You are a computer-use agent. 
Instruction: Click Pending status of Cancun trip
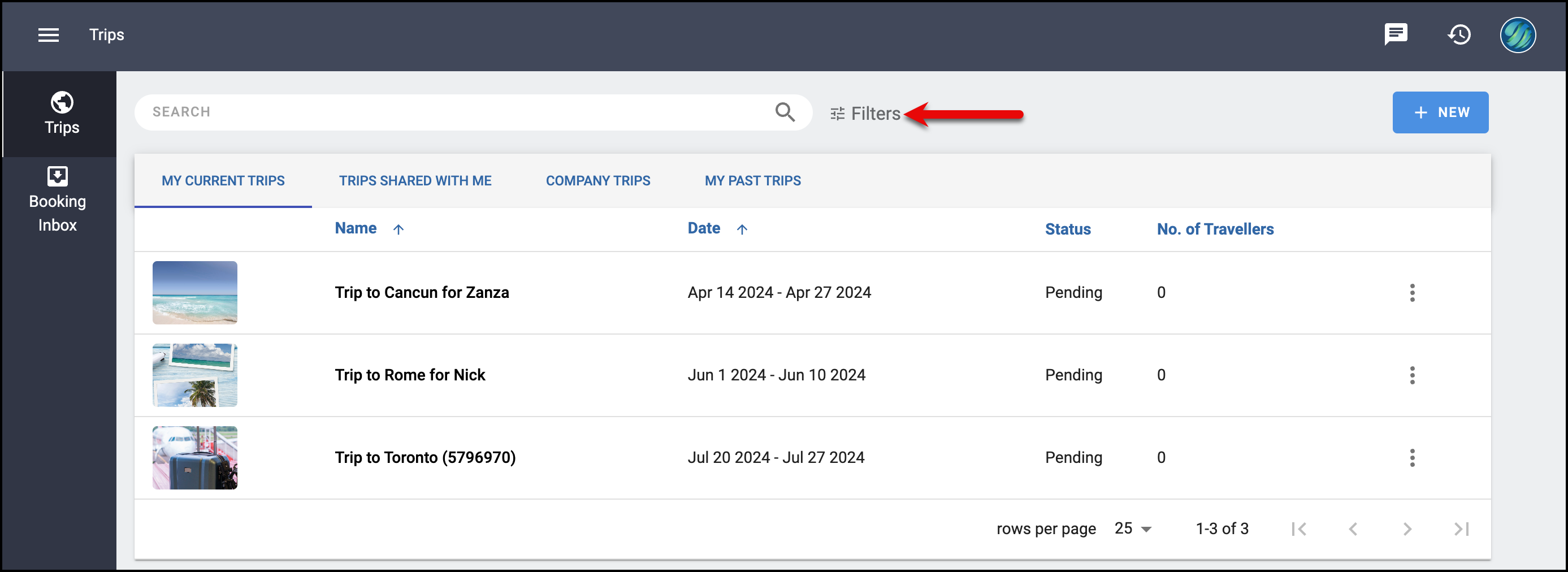click(x=1073, y=293)
